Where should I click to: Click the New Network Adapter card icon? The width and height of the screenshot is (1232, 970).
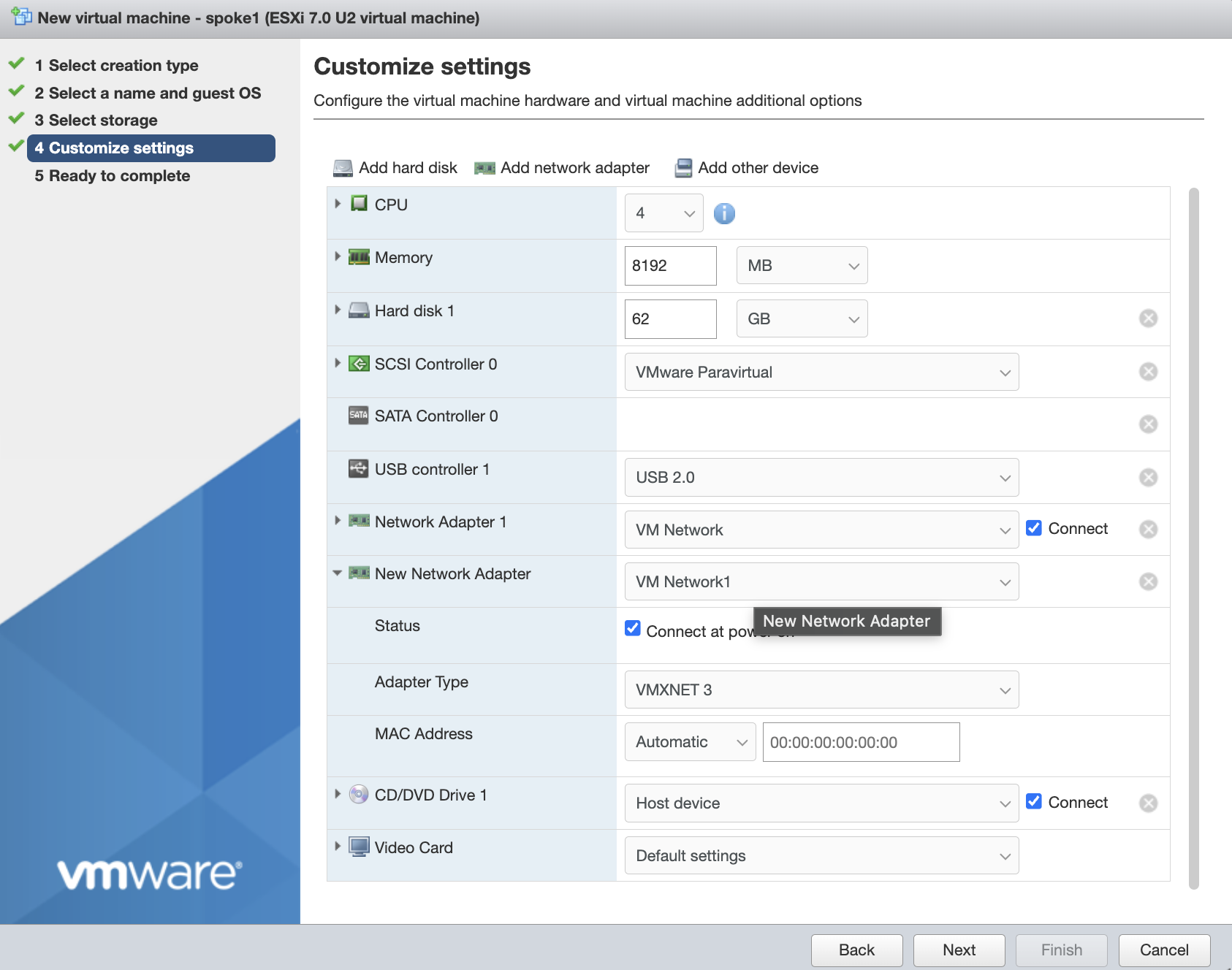[359, 573]
